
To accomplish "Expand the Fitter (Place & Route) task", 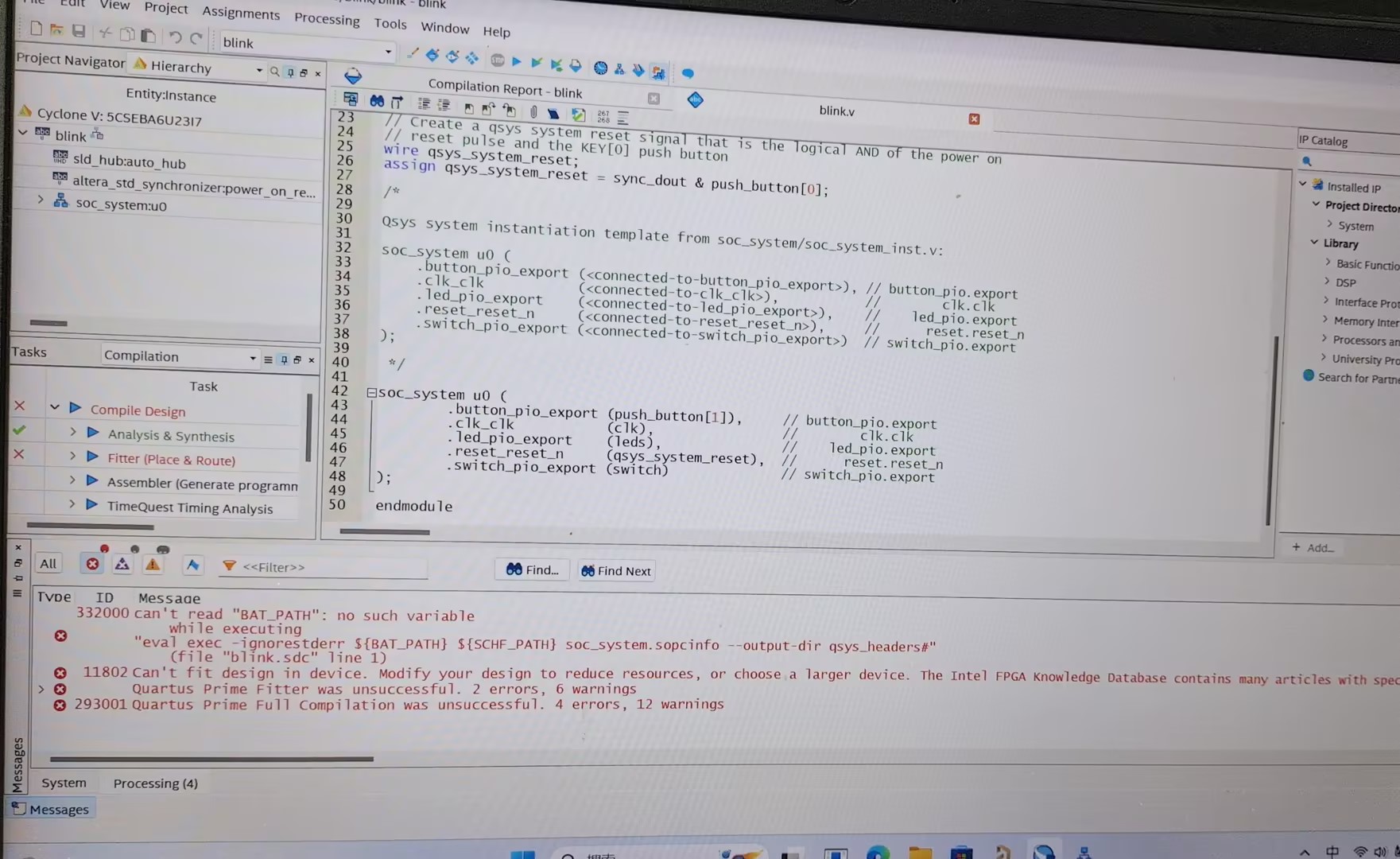I will [72, 456].
